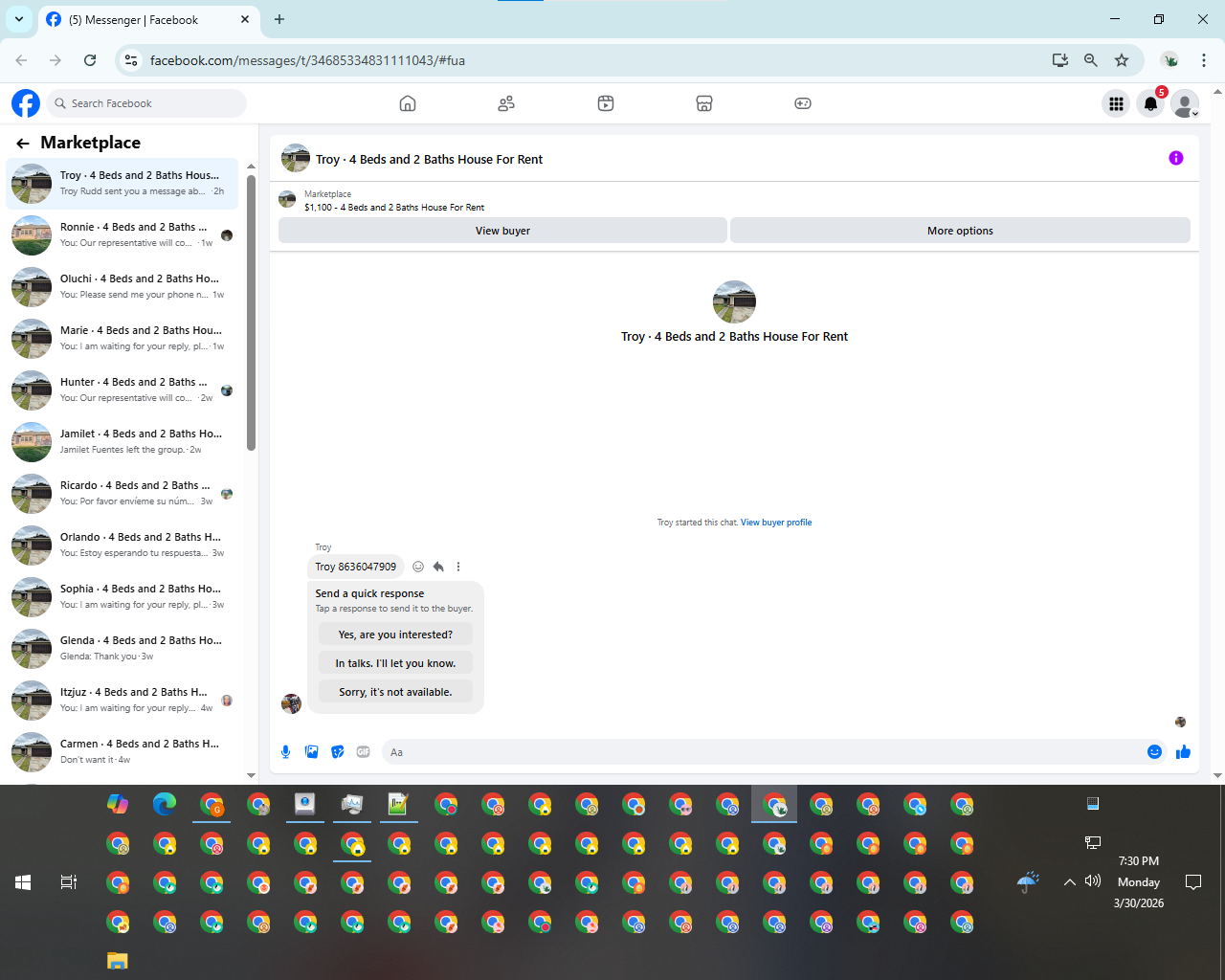The width and height of the screenshot is (1225, 980).
Task: View site information icon in address bar
Action: pyautogui.click(x=132, y=60)
